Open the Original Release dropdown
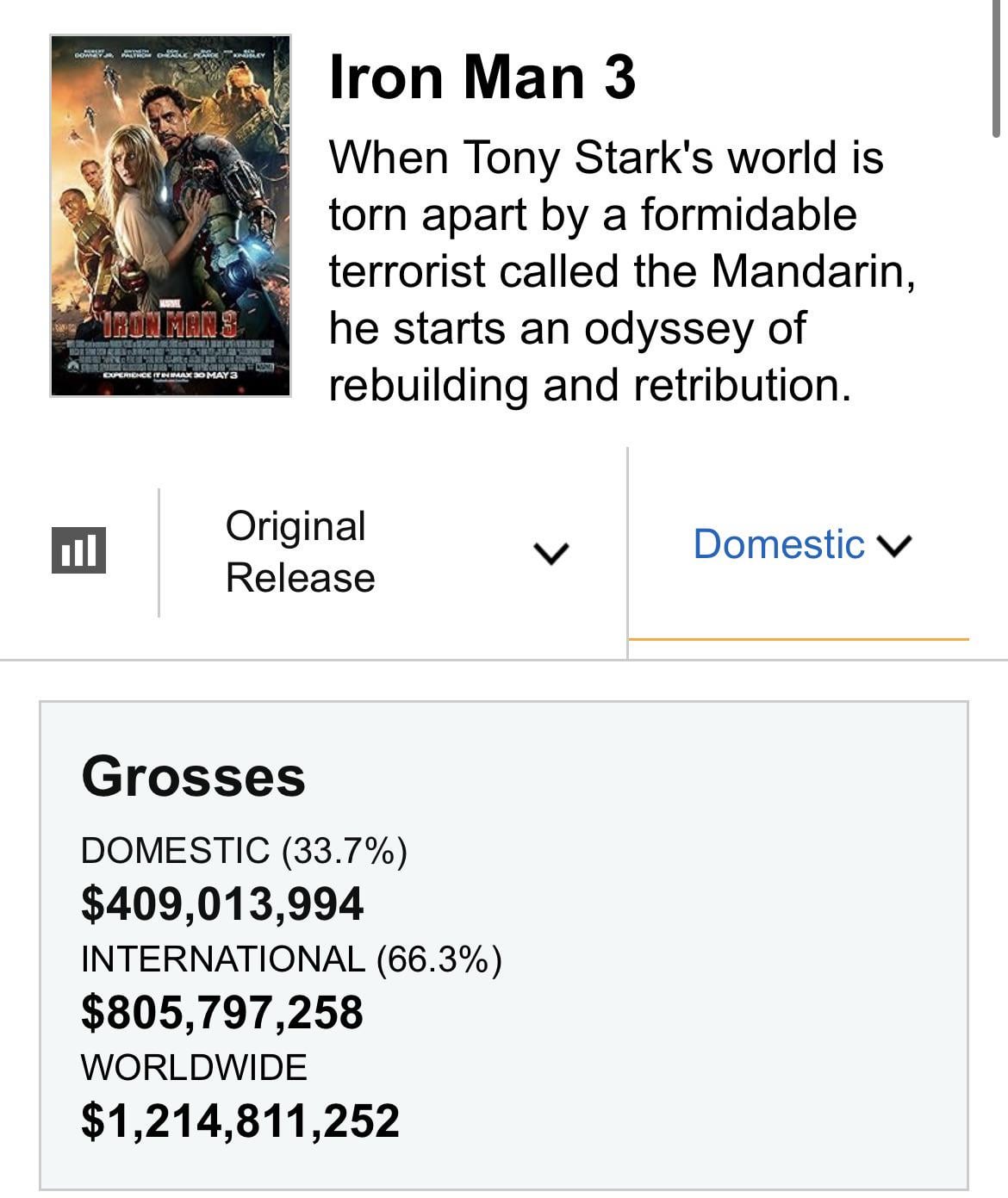The height and width of the screenshot is (1198, 1008). pyautogui.click(x=299, y=551)
